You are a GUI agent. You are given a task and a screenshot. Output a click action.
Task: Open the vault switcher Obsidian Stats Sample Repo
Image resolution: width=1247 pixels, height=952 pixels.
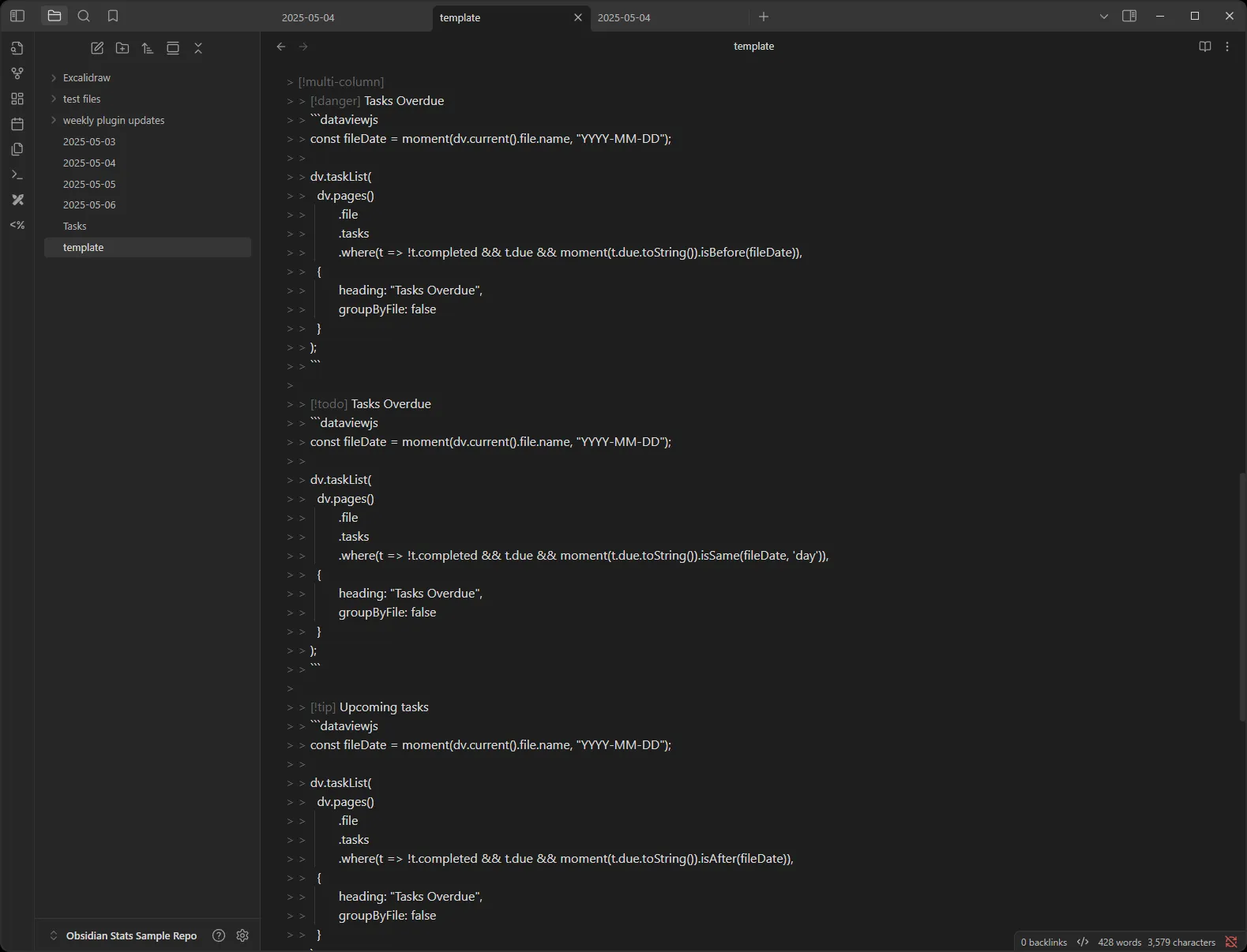123,935
